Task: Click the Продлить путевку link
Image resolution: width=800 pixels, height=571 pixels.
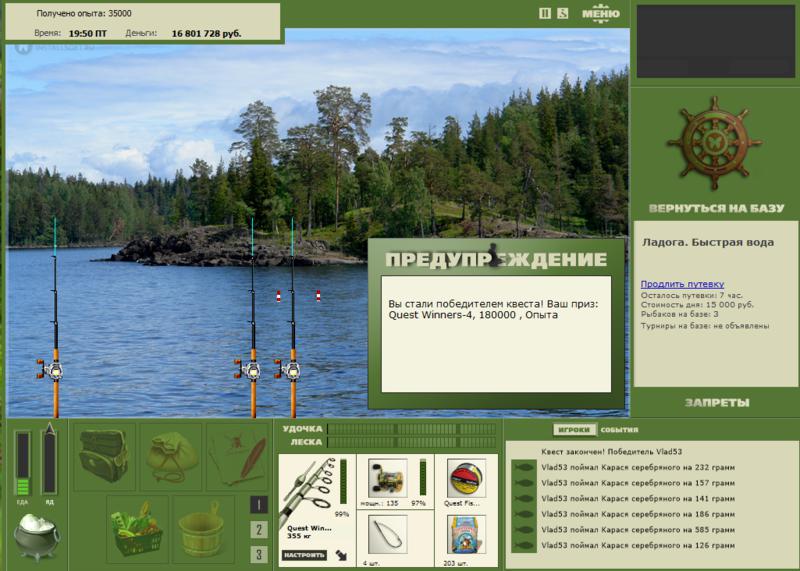Action: pyautogui.click(x=682, y=284)
